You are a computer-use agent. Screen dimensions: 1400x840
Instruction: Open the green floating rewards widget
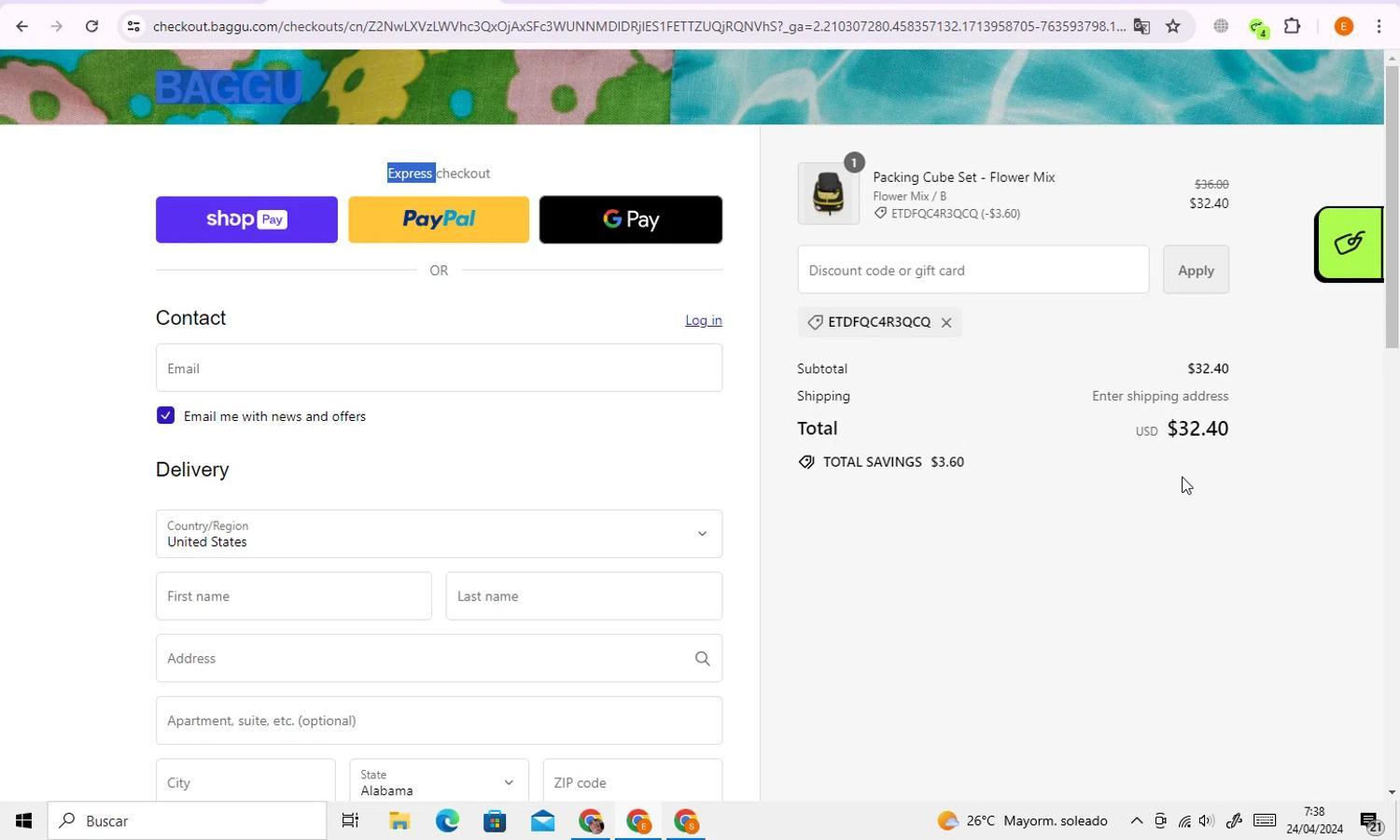coord(1349,244)
